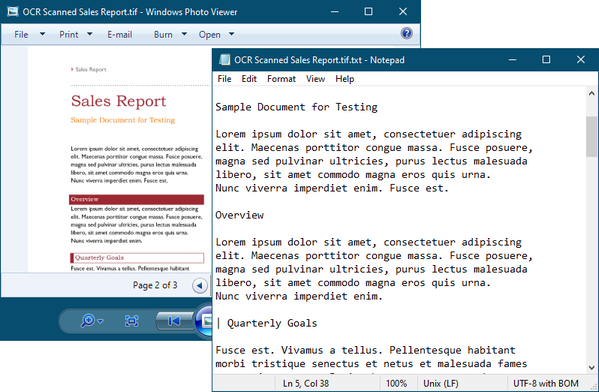Image resolution: width=599 pixels, height=392 pixels.
Task: Click 'Page 2 of 3' label in Photo Viewer
Action: pyautogui.click(x=155, y=285)
